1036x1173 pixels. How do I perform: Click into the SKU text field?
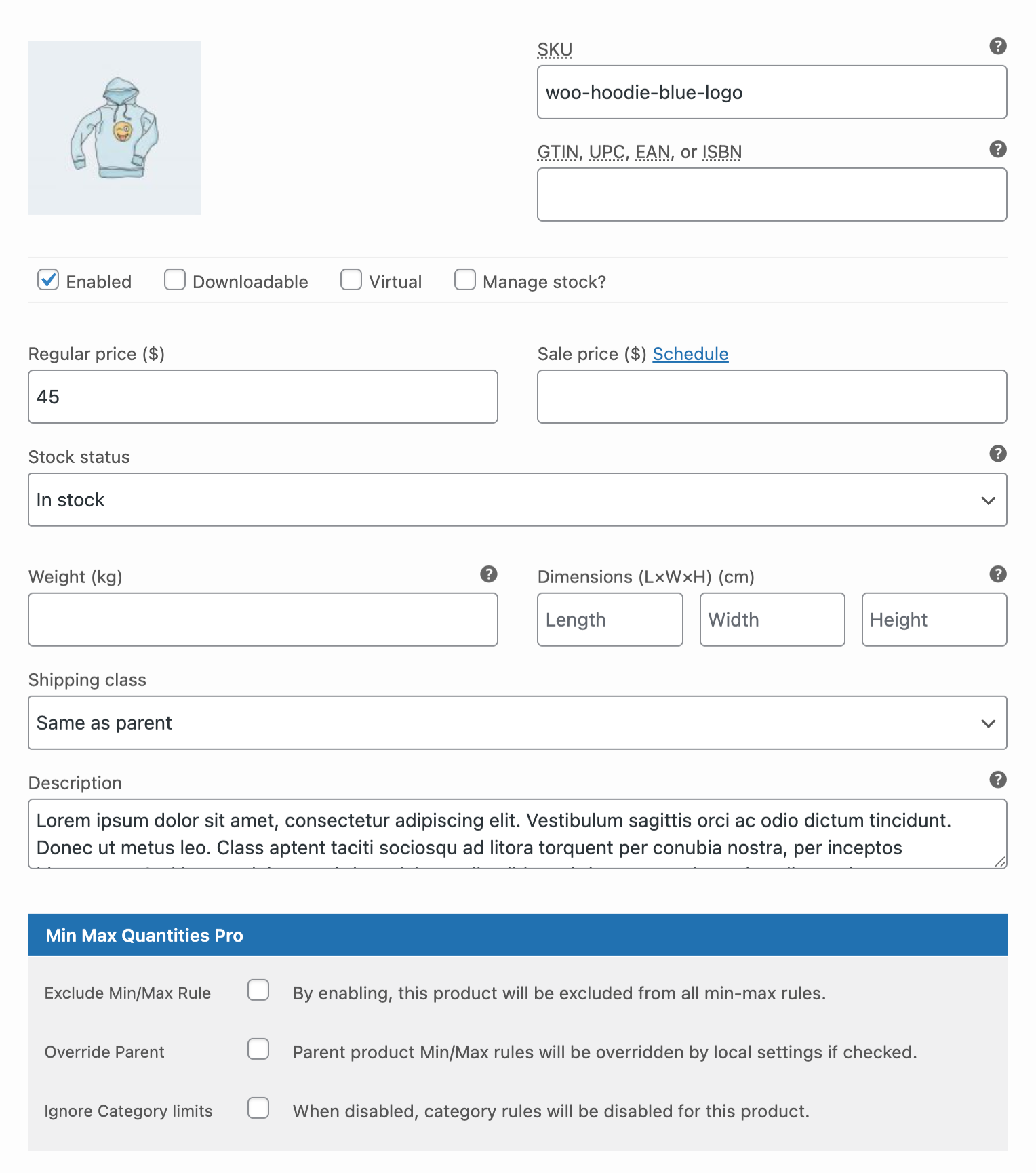(772, 92)
